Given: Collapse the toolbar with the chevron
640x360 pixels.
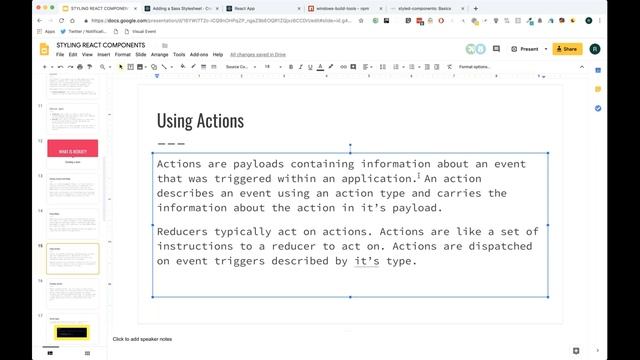Looking at the screenshot, I should tap(582, 67).
